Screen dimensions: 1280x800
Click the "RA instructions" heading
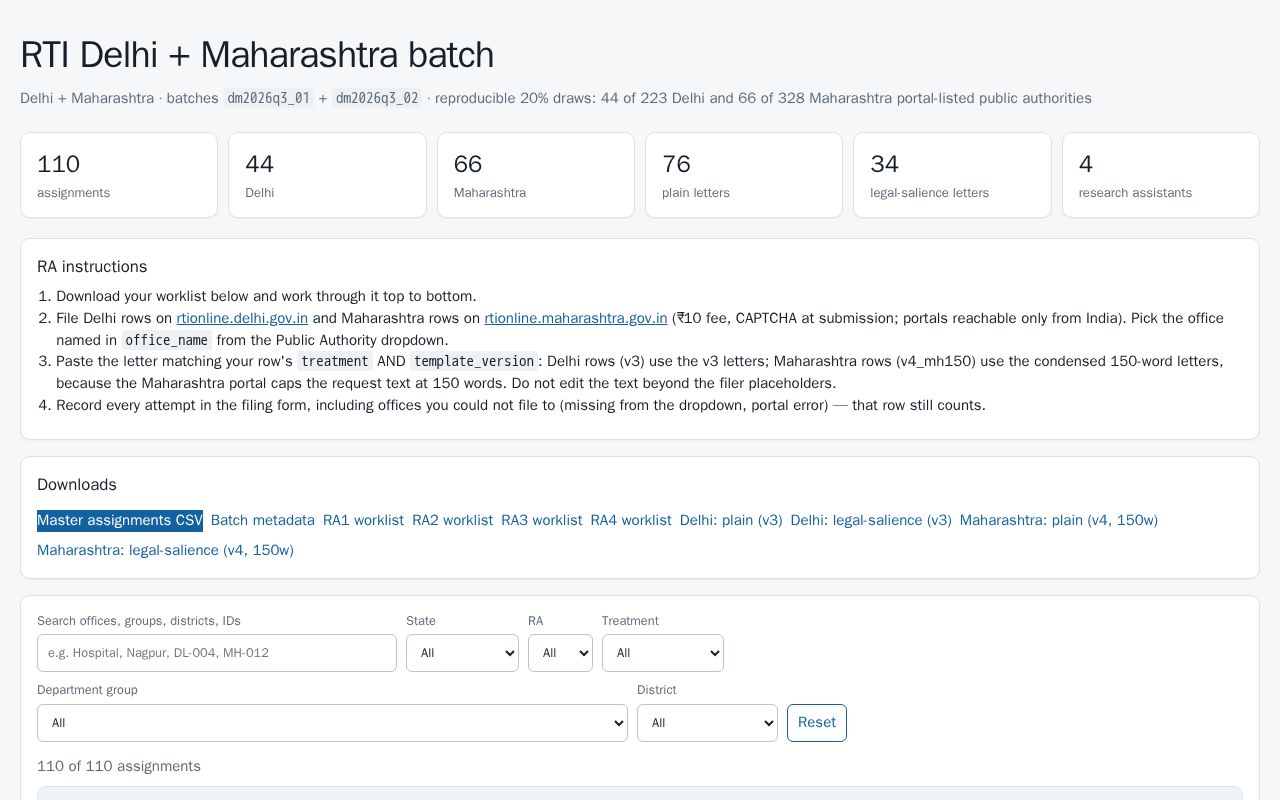tap(92, 267)
